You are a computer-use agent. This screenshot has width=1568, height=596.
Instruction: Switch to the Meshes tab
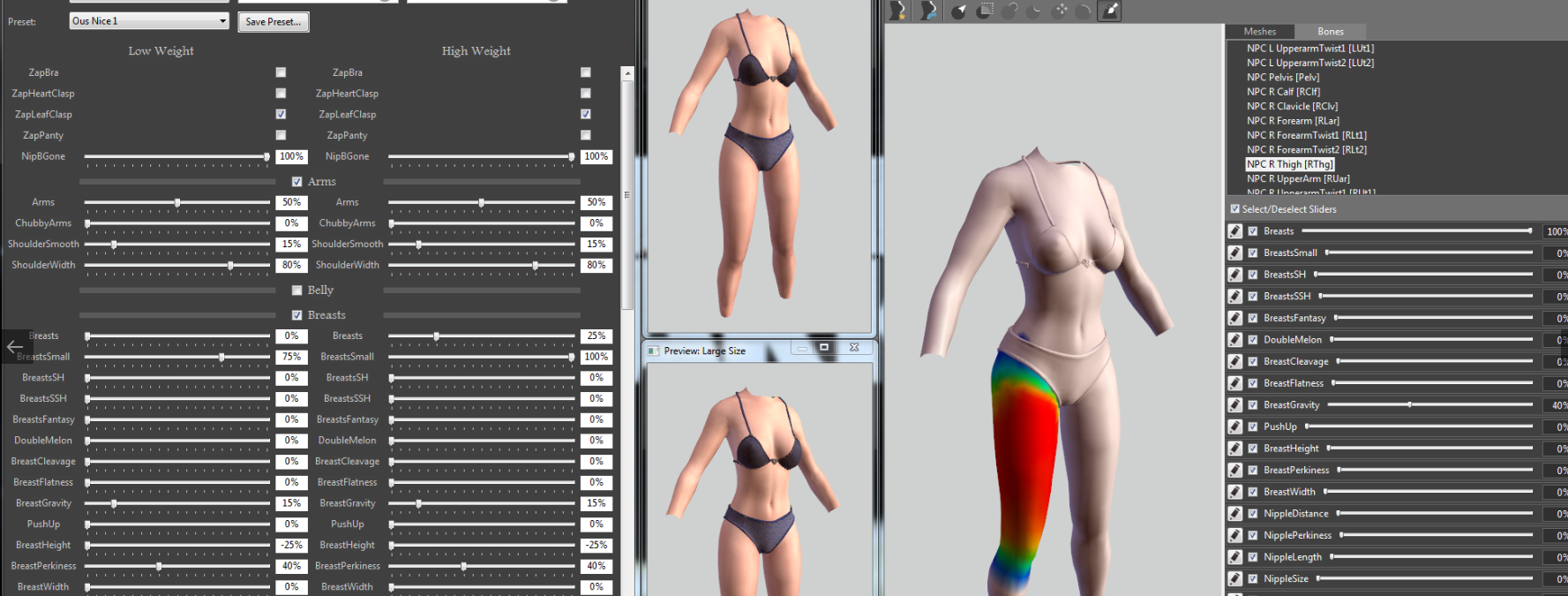pyautogui.click(x=1260, y=31)
